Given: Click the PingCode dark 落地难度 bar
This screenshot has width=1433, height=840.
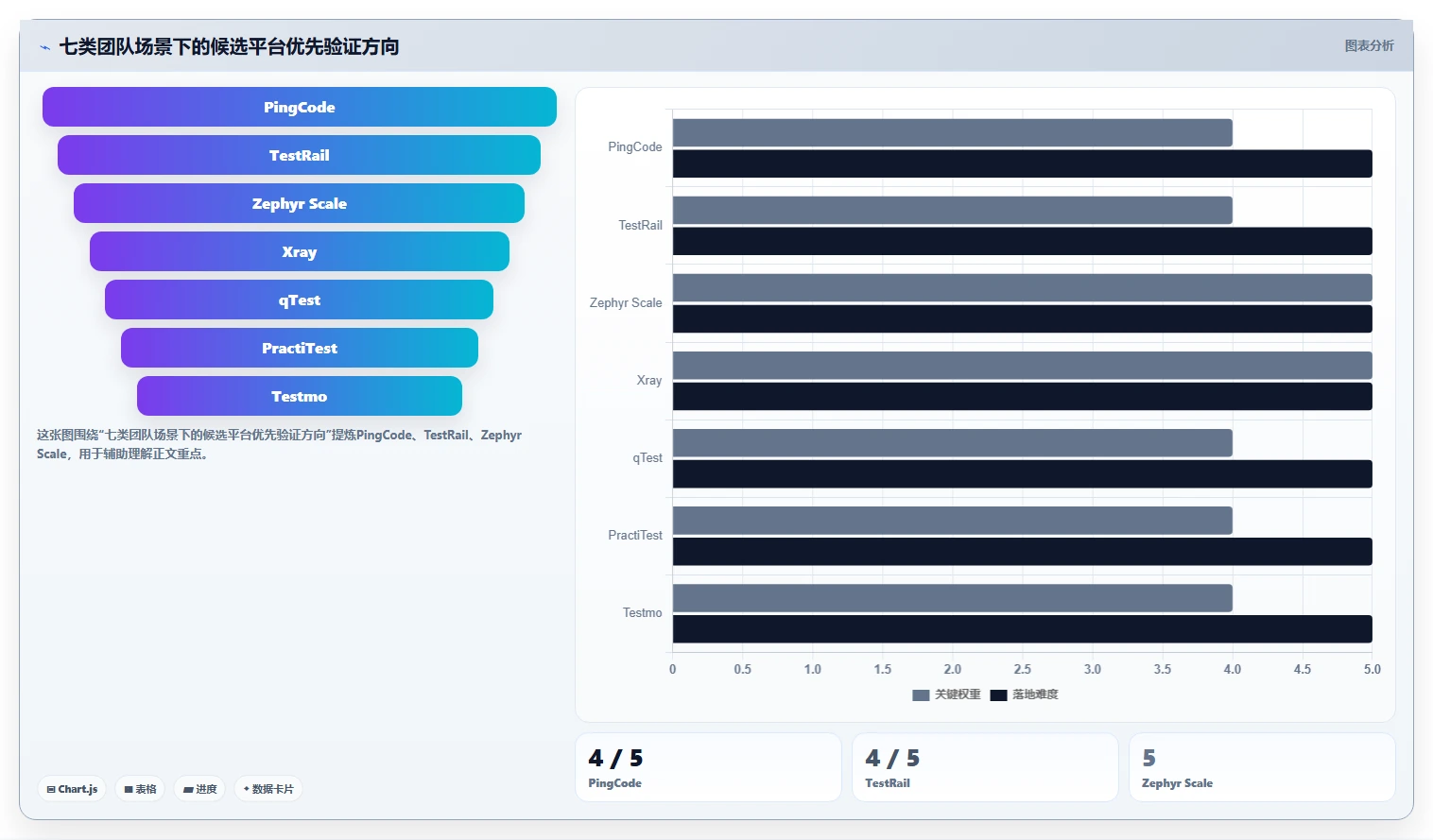Looking at the screenshot, I should pos(1022,163).
